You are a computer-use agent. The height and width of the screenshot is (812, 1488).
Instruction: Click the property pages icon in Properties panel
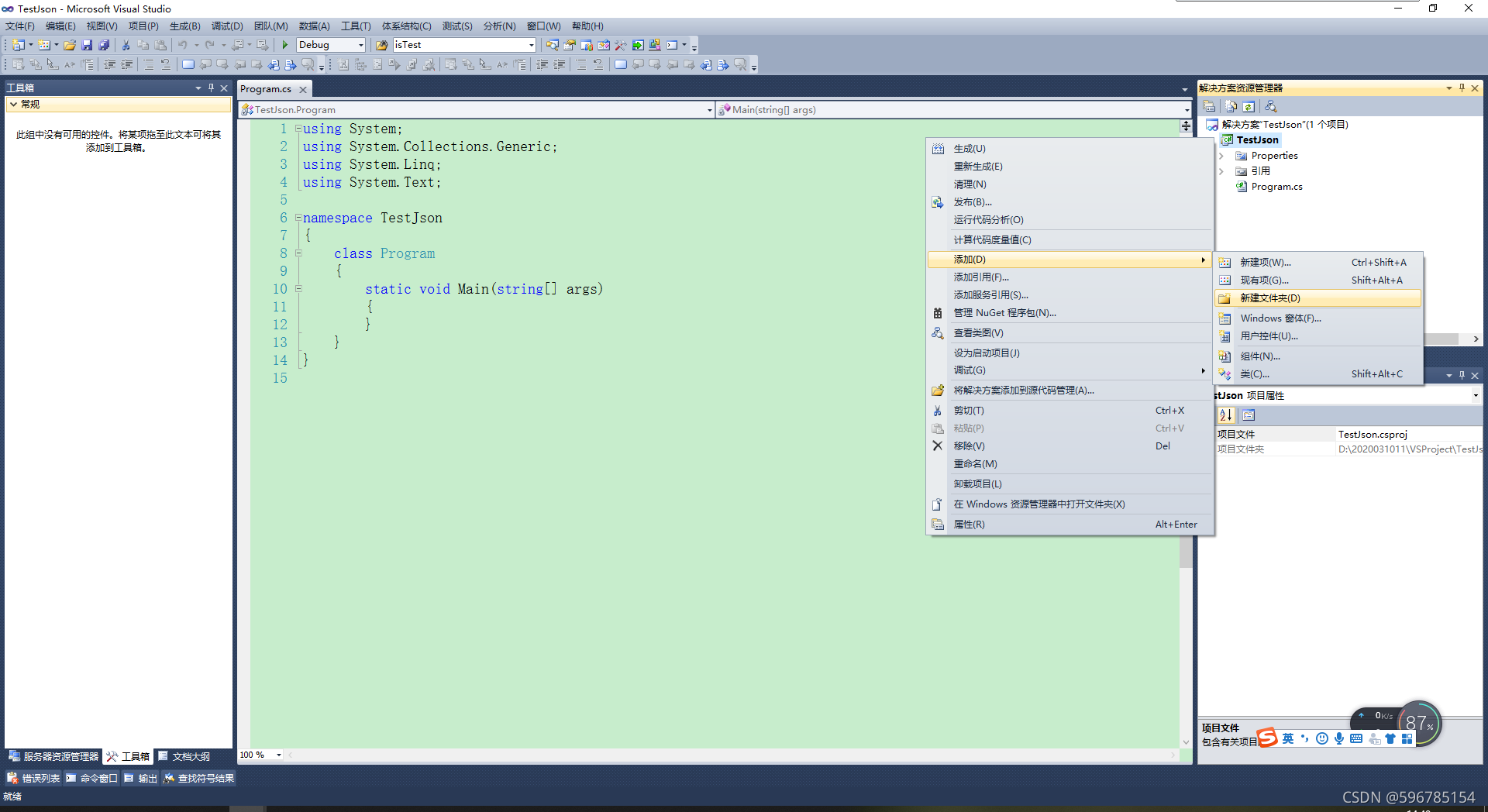tap(1249, 415)
